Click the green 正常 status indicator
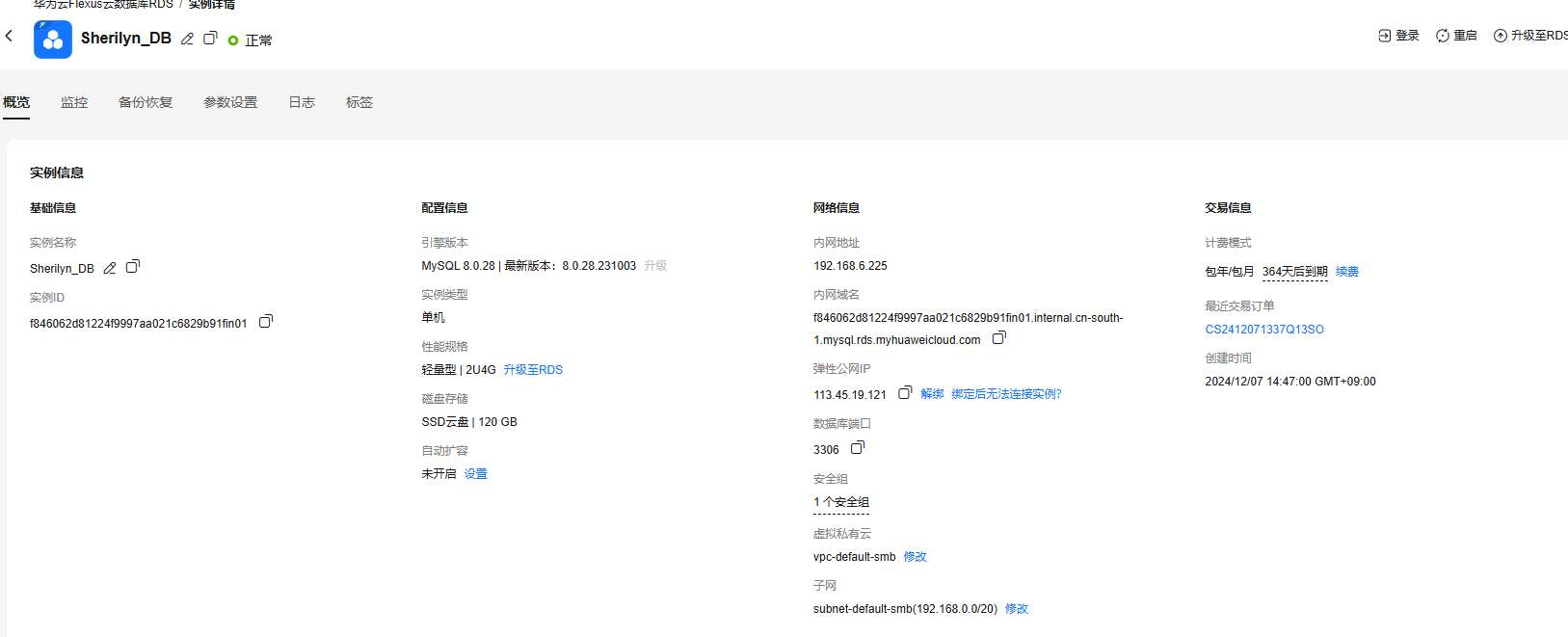The image size is (1568, 637). pyautogui.click(x=251, y=40)
